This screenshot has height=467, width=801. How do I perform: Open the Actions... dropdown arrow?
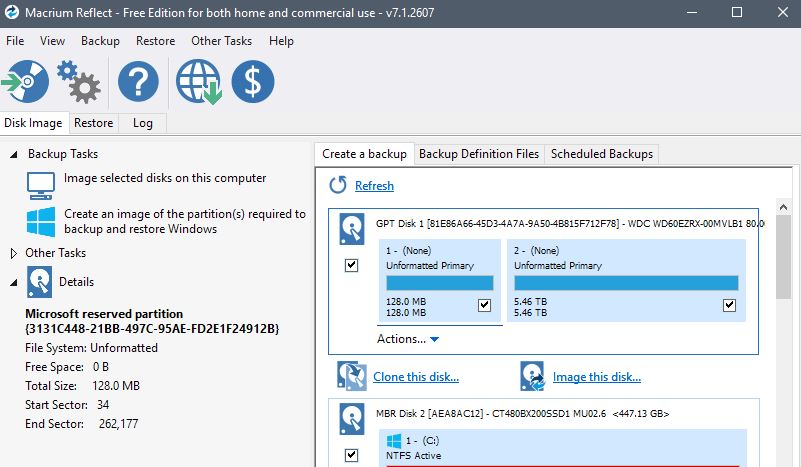(435, 339)
